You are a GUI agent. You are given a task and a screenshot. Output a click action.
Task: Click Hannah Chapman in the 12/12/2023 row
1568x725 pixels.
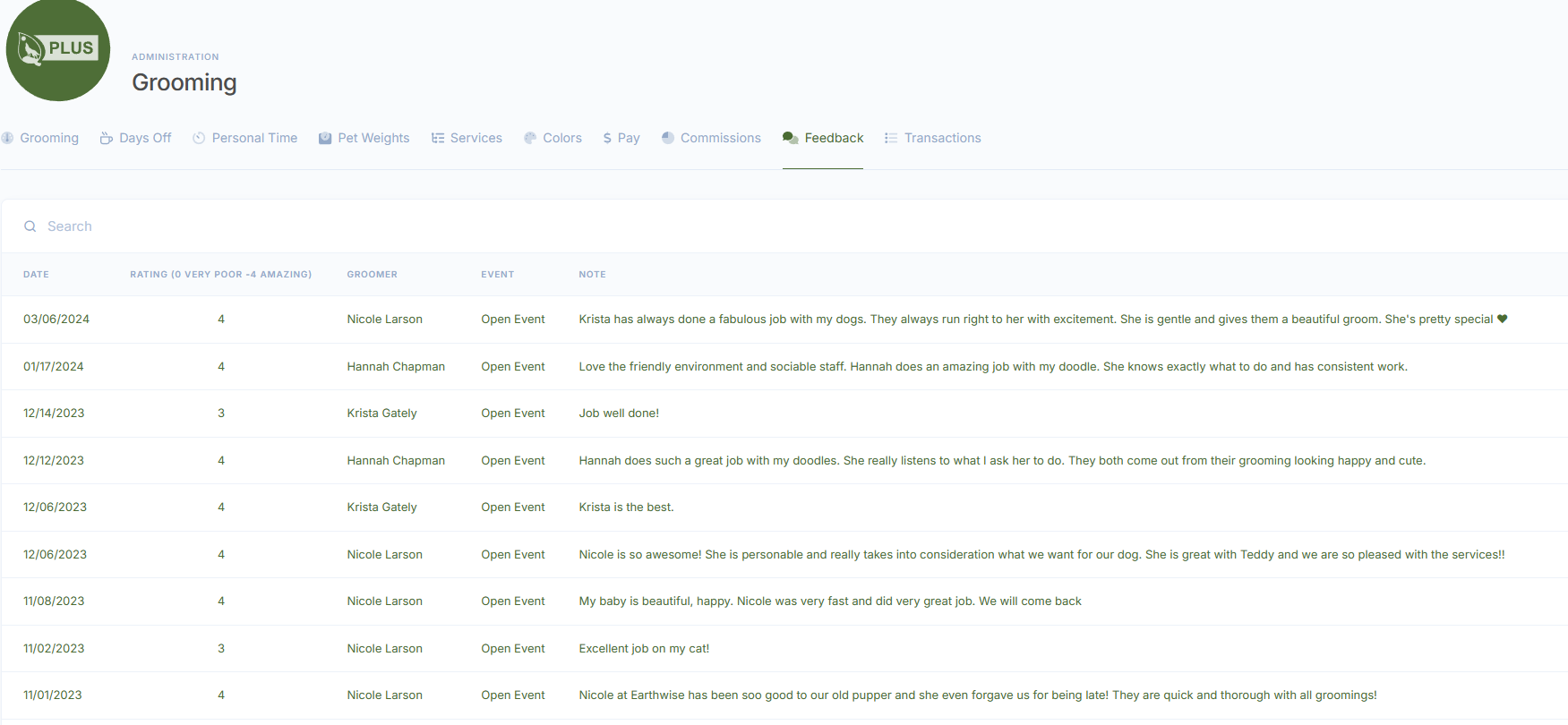(396, 461)
